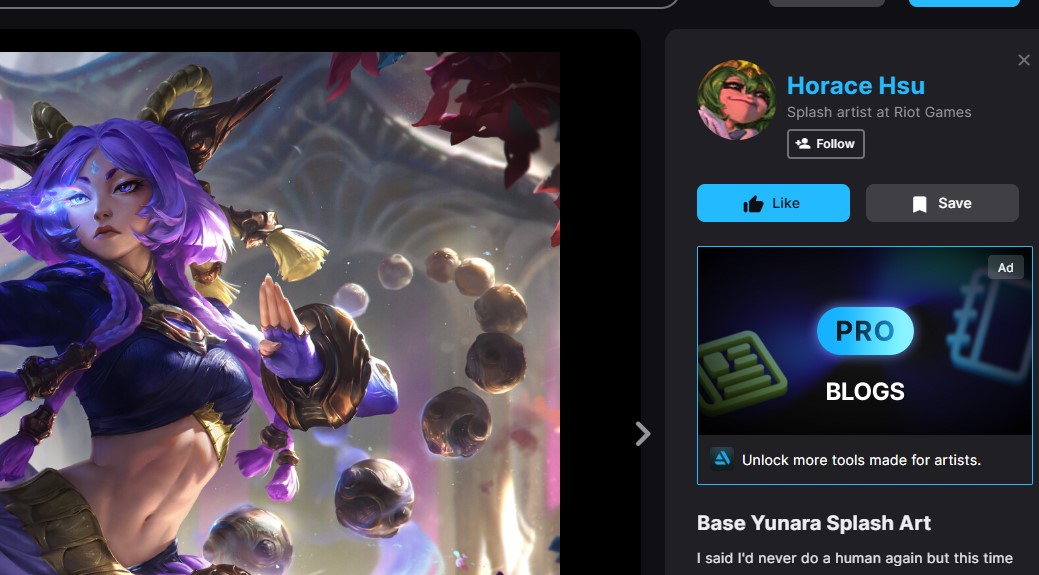1039x575 pixels.
Task: Open Horace Hsu's profile avatar
Action: (737, 100)
